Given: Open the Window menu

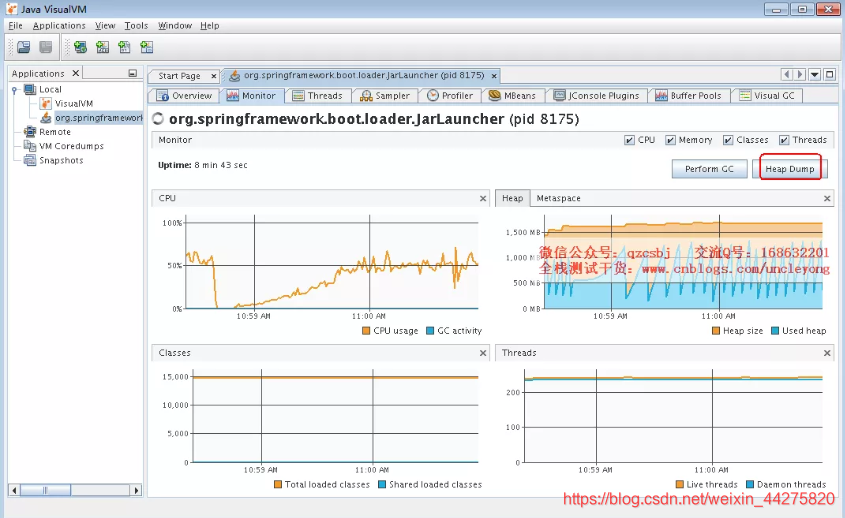Looking at the screenshot, I should (175, 26).
